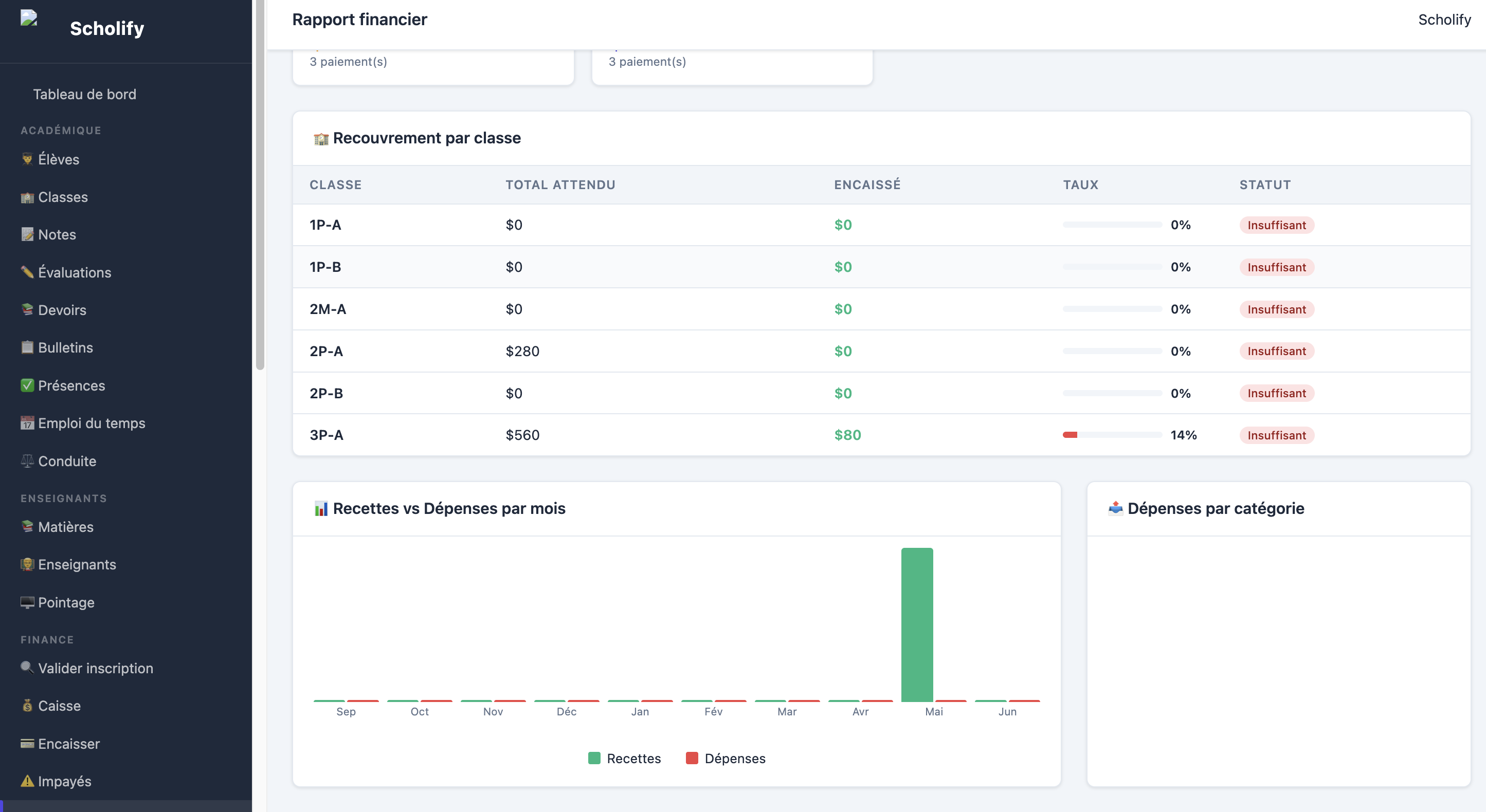Click the Évaluations pencil icon
The height and width of the screenshot is (812, 1486).
27,272
